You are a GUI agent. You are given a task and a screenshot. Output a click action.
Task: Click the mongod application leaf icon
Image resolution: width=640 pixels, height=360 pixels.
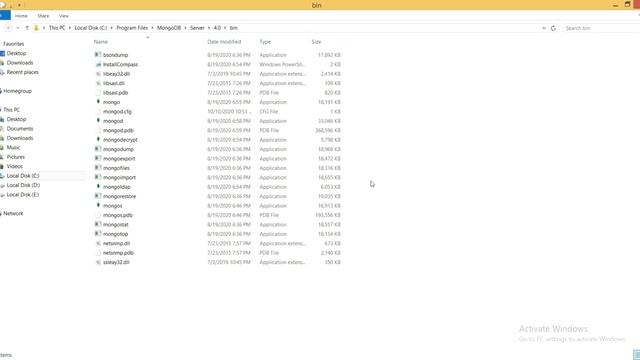pos(98,120)
